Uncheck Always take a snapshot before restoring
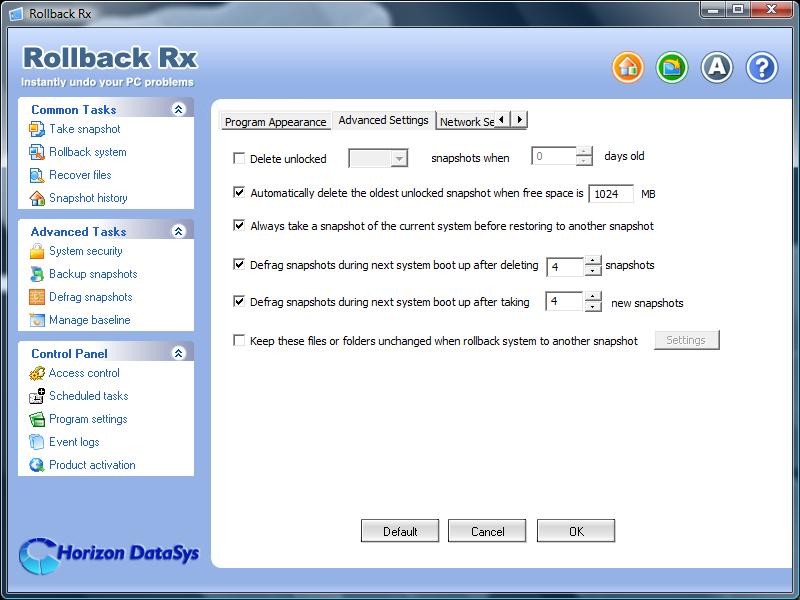This screenshot has width=800, height=600. tap(239, 225)
